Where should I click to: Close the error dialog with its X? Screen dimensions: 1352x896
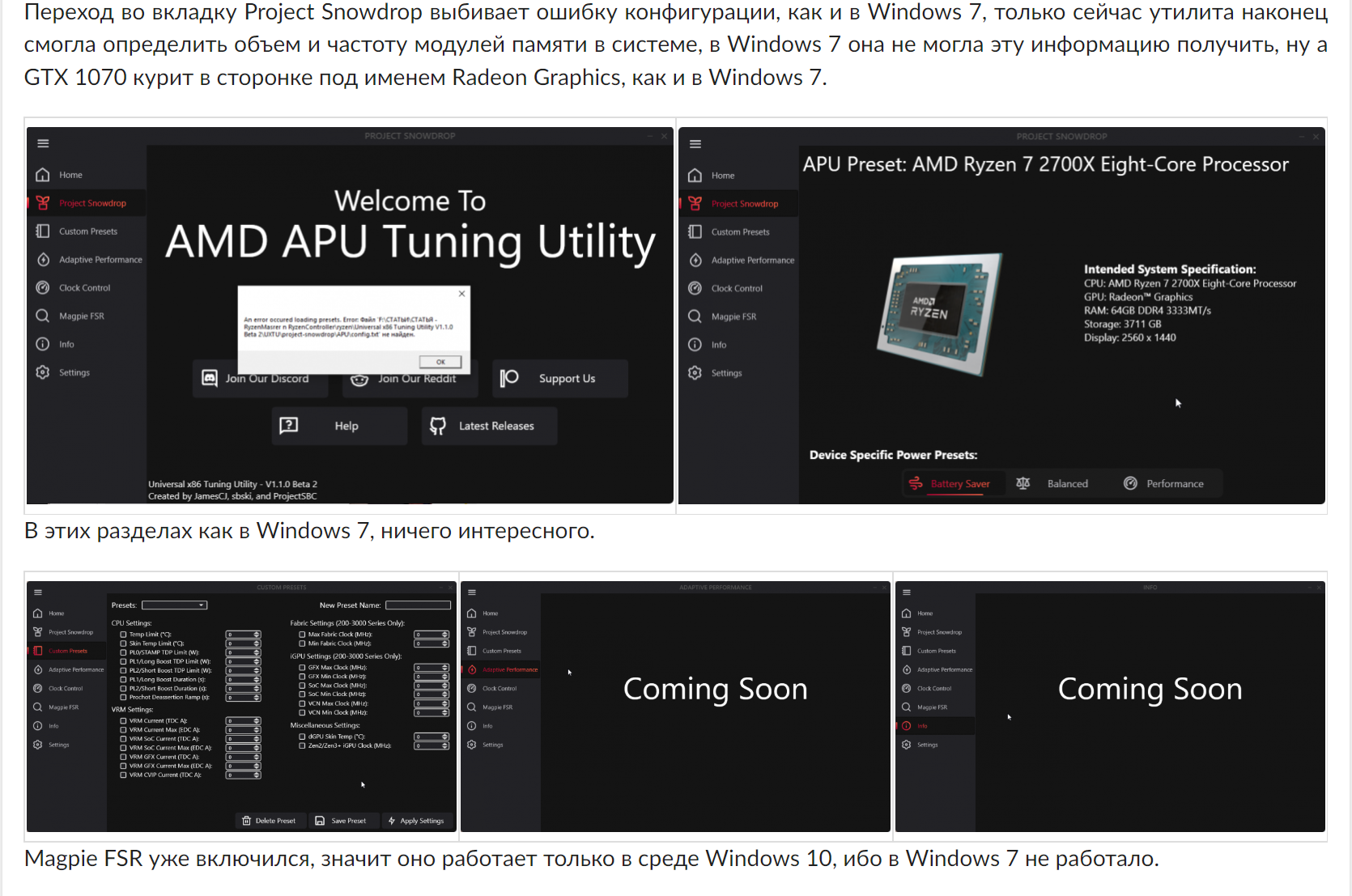coord(461,294)
